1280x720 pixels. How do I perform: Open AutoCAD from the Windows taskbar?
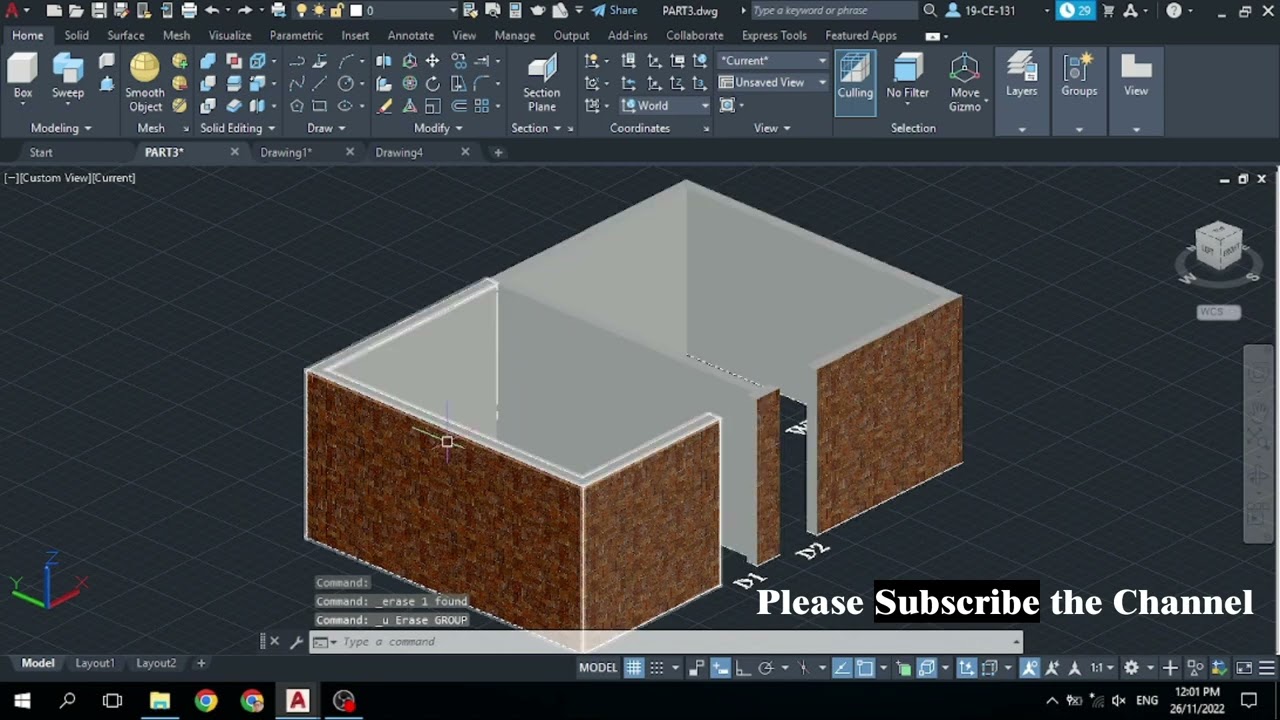(x=298, y=700)
